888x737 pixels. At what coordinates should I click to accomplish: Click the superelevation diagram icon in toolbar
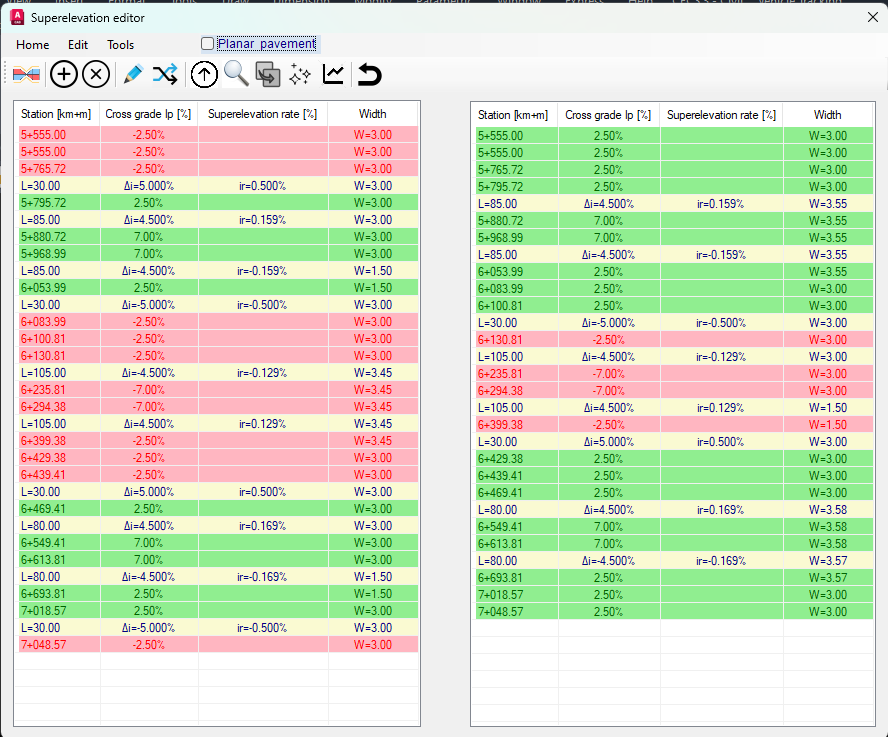coord(26,74)
